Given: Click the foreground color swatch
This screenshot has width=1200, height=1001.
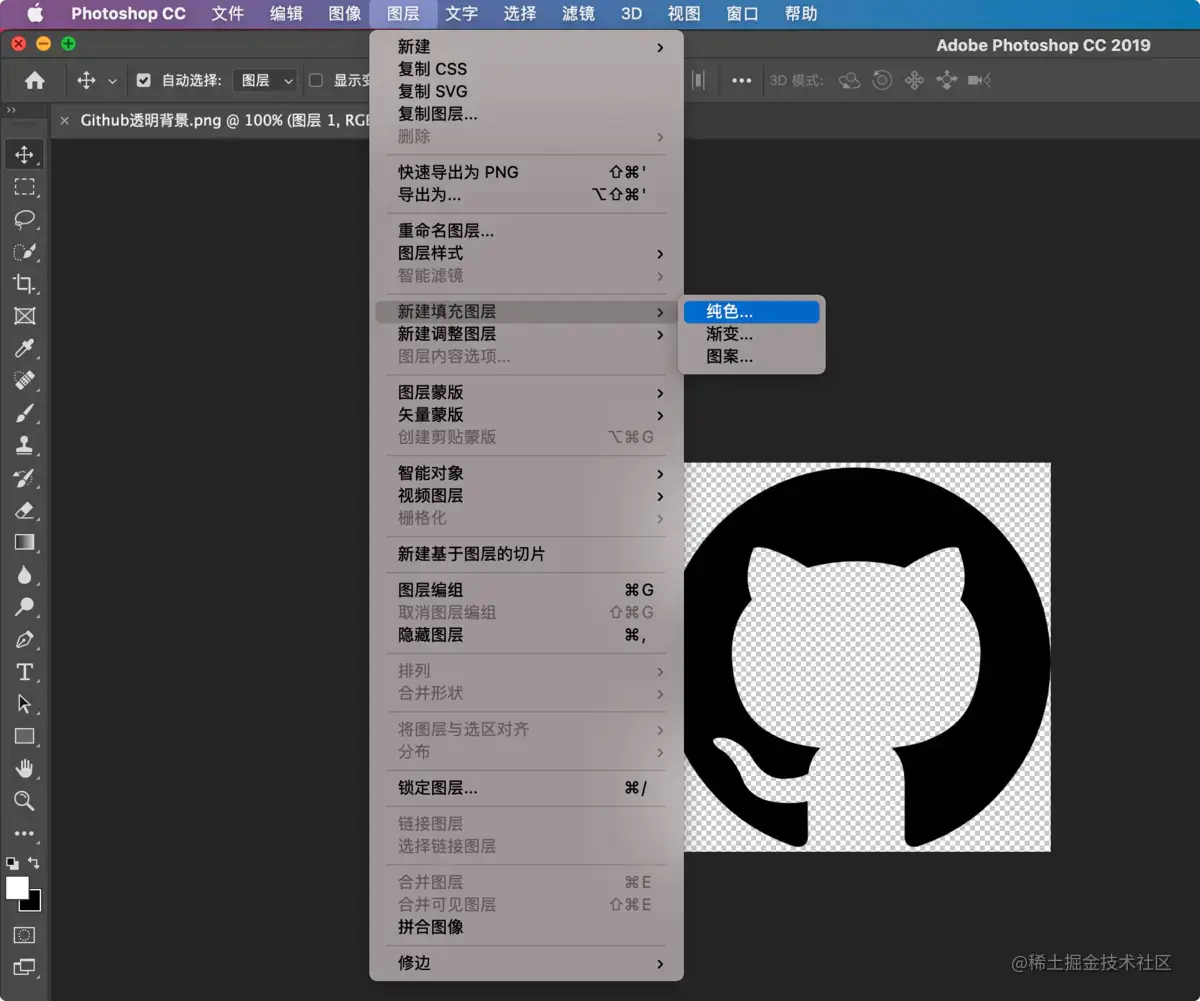Looking at the screenshot, I should pyautogui.click(x=17, y=887).
